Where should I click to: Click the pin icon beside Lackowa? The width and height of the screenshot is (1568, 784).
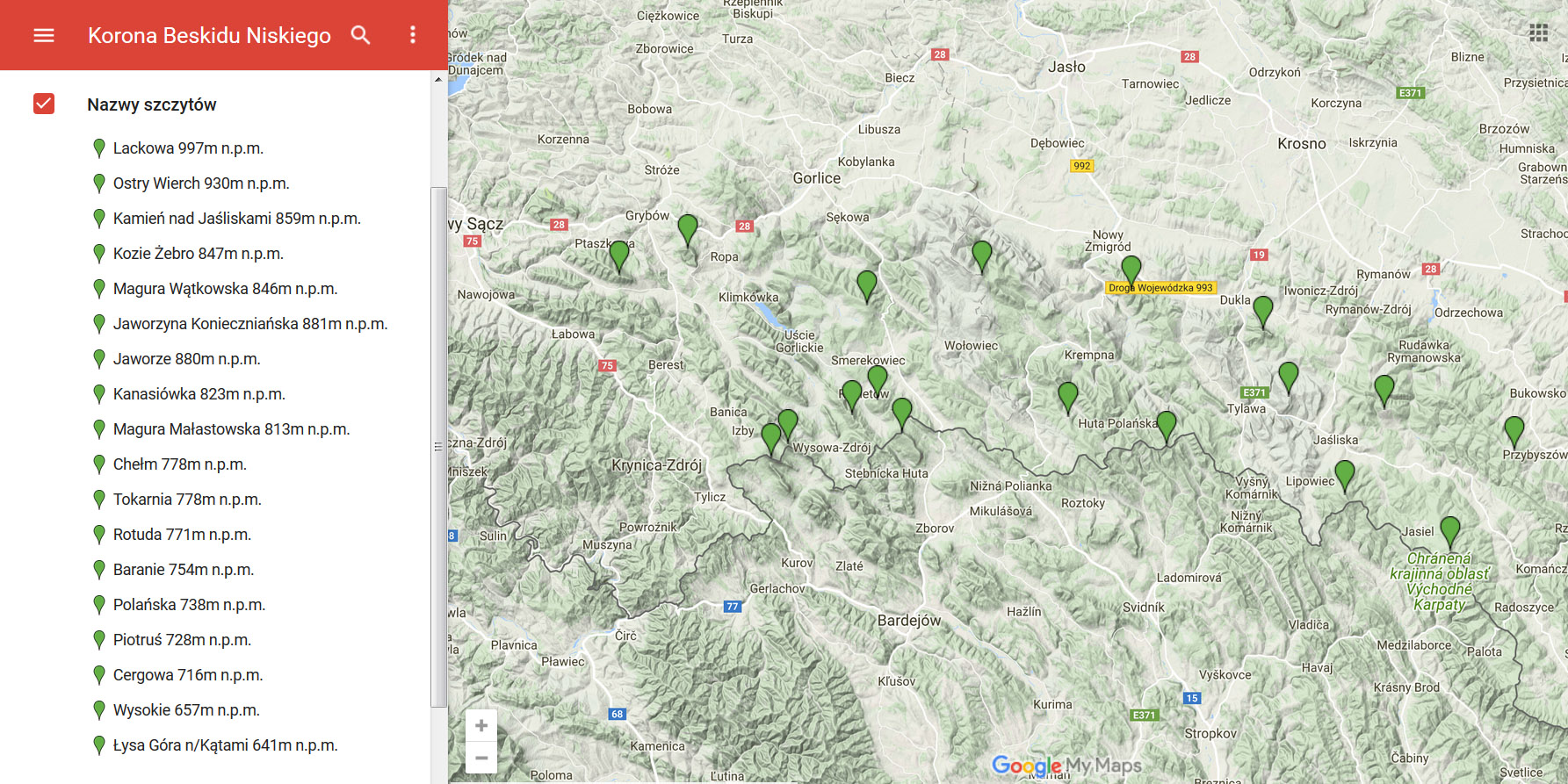[99, 148]
